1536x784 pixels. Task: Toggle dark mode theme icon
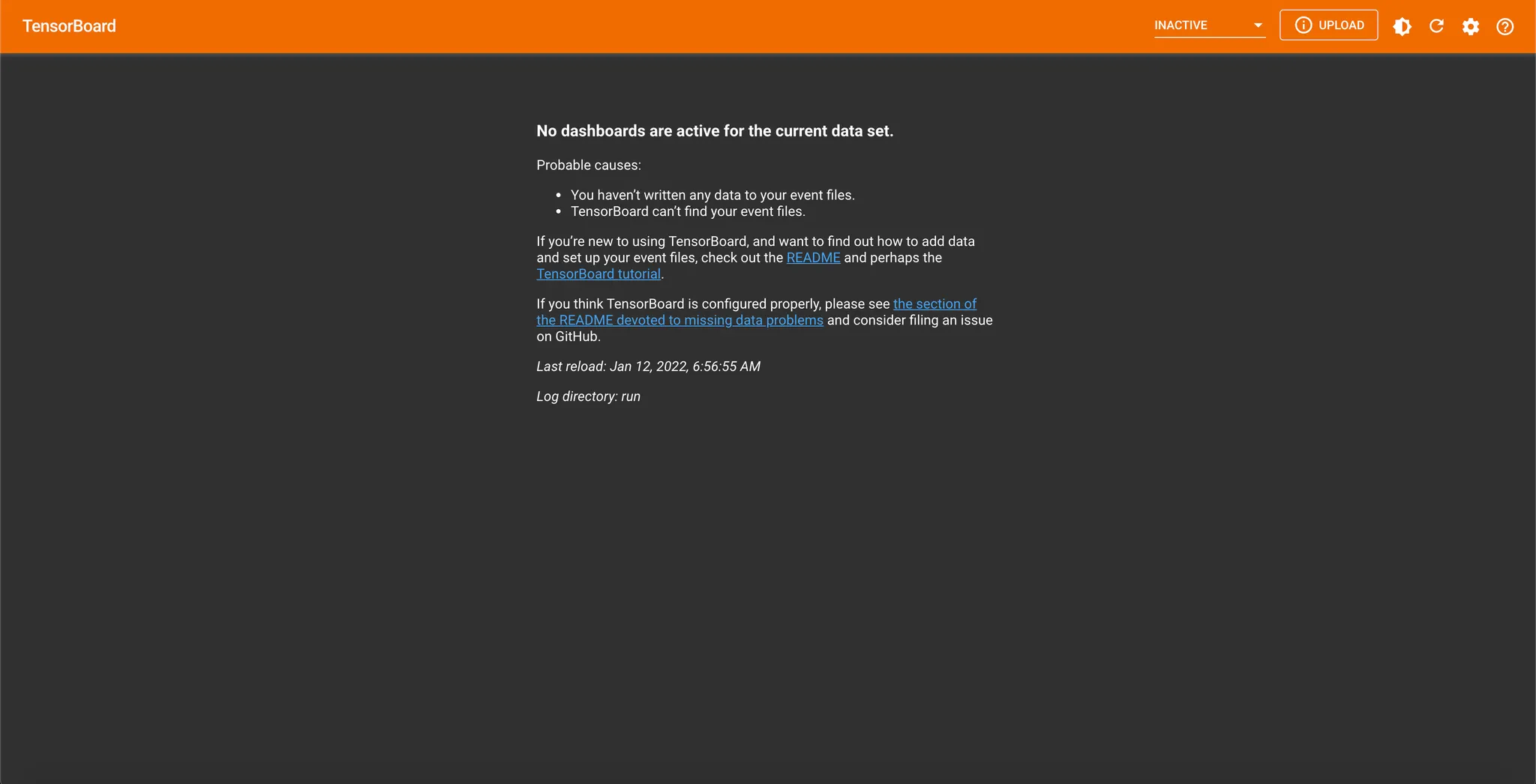[x=1402, y=27]
